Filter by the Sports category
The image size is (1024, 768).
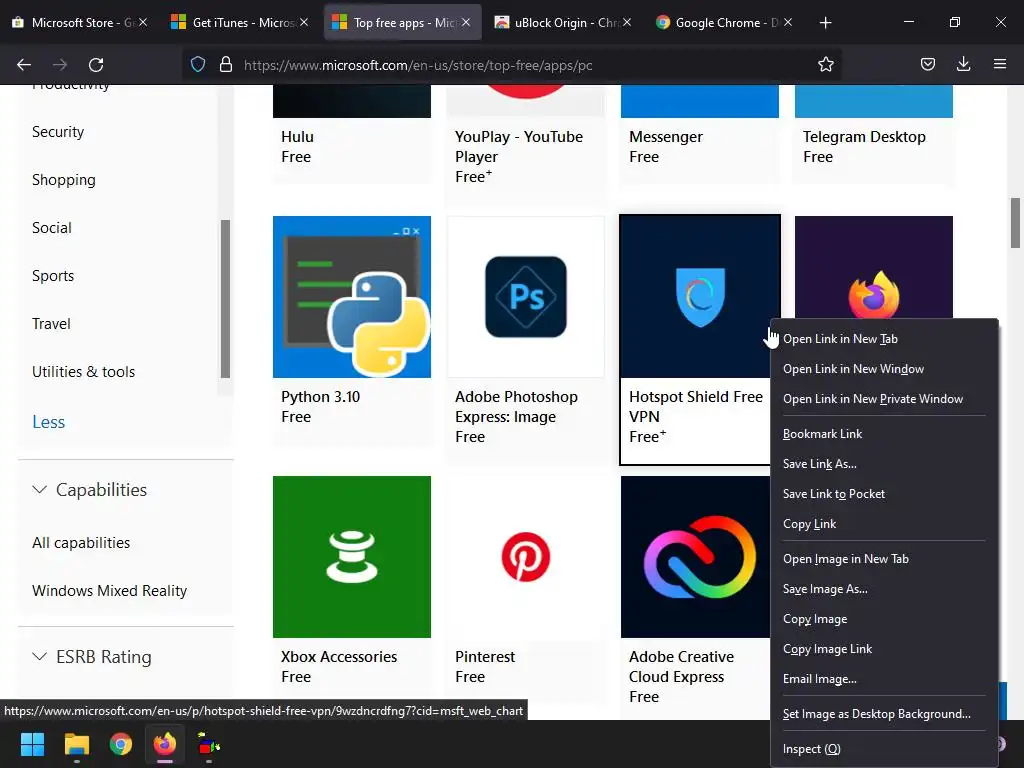(x=53, y=276)
